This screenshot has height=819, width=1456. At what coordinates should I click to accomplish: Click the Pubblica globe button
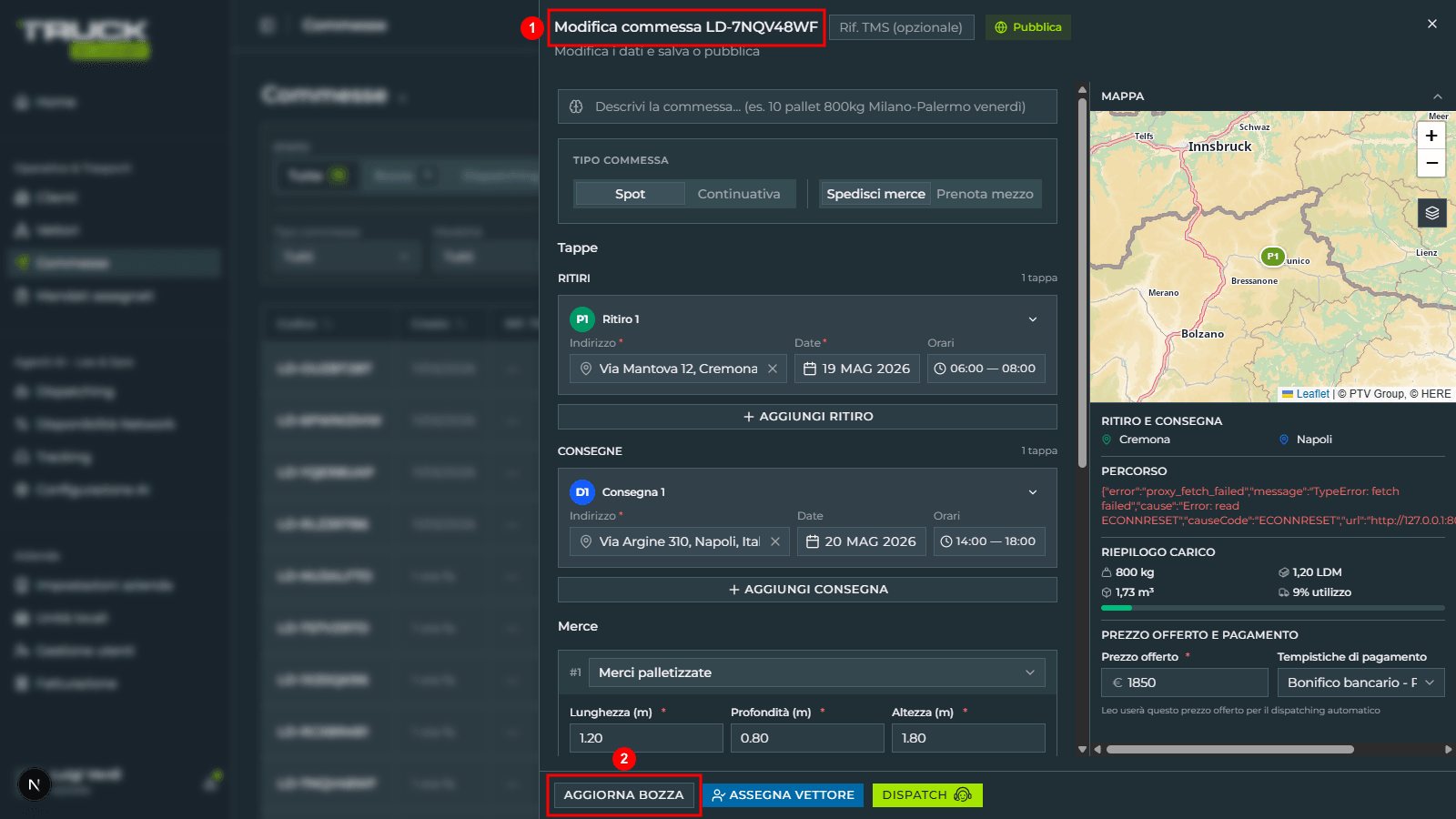pyautogui.click(x=1028, y=27)
